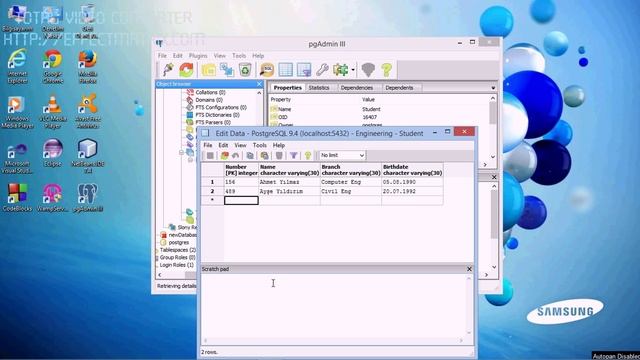Viewport: 640px width, 360px height.
Task: Open File menu in pgAdmin III window
Action: 162,56
